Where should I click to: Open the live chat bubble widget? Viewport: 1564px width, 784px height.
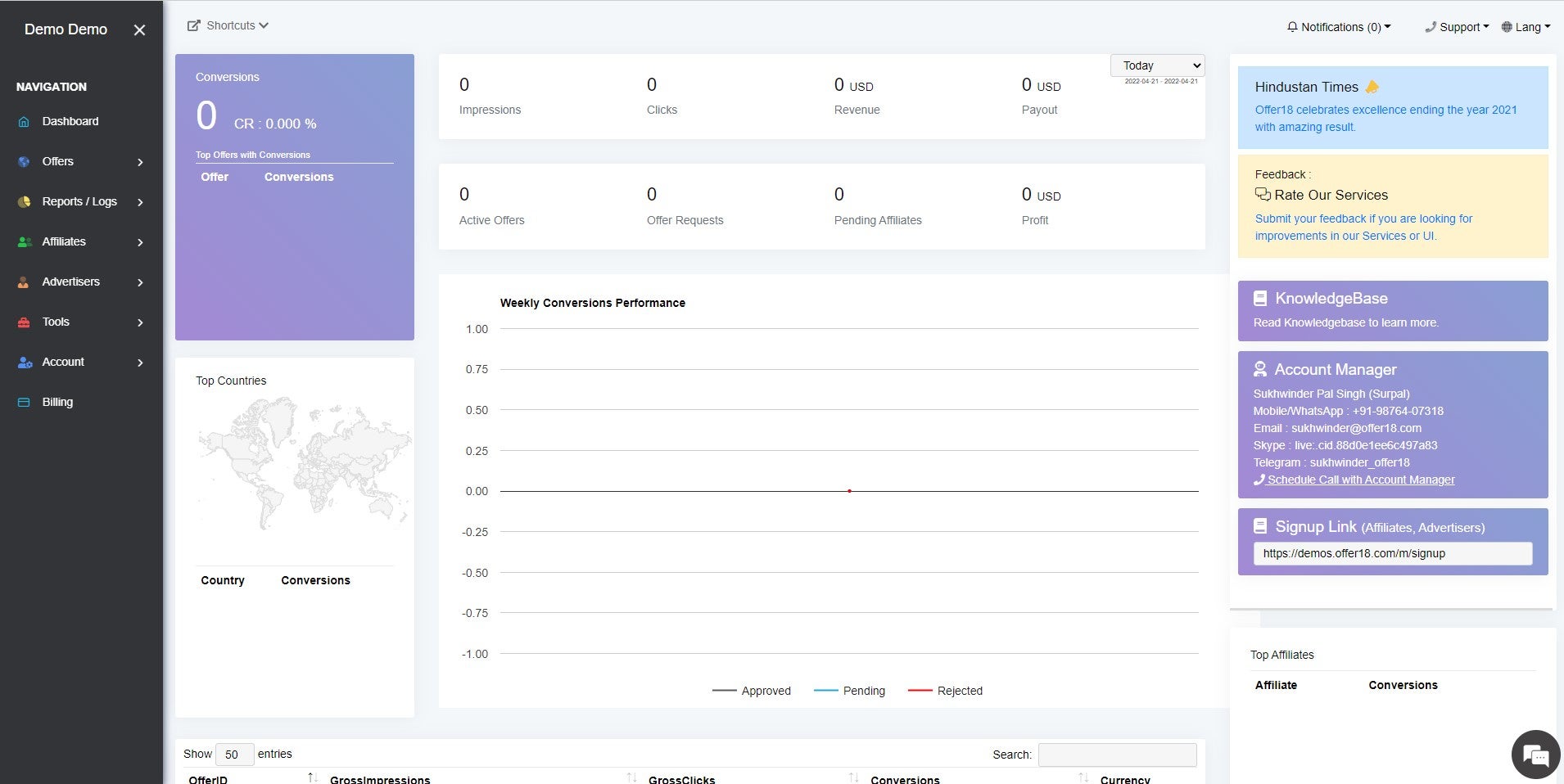(x=1535, y=755)
